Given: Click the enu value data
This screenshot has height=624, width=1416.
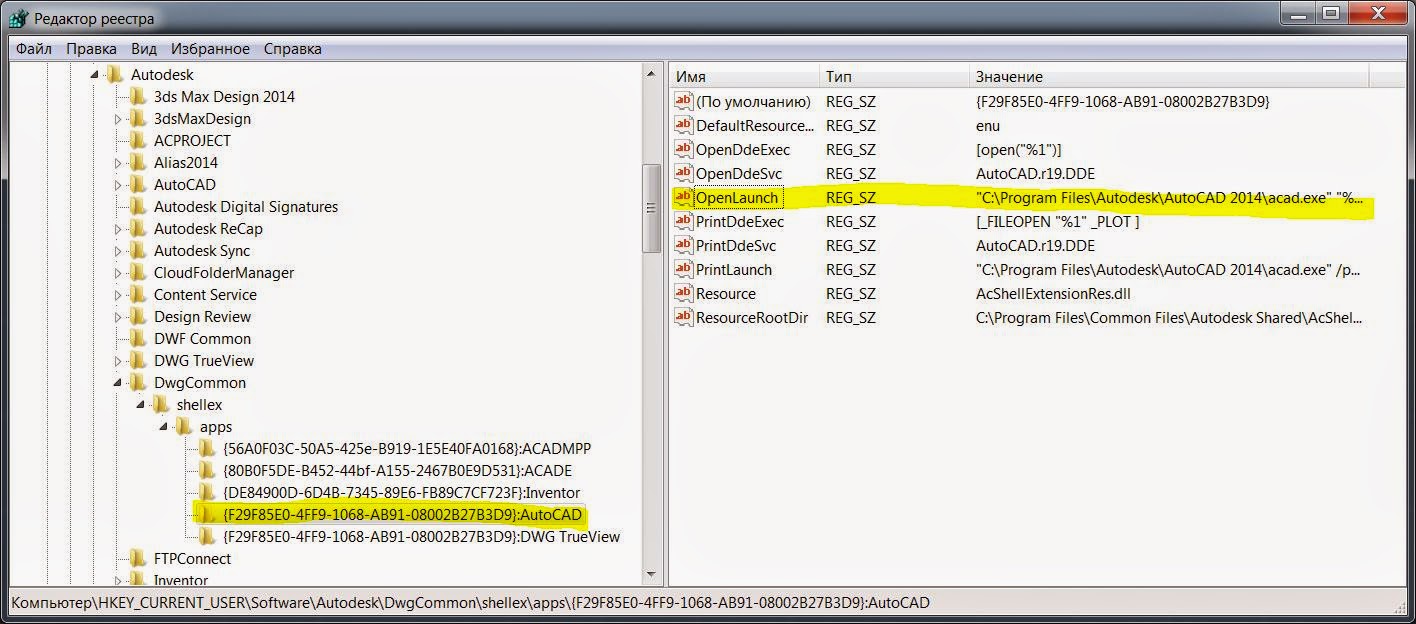Looking at the screenshot, I should [988, 125].
